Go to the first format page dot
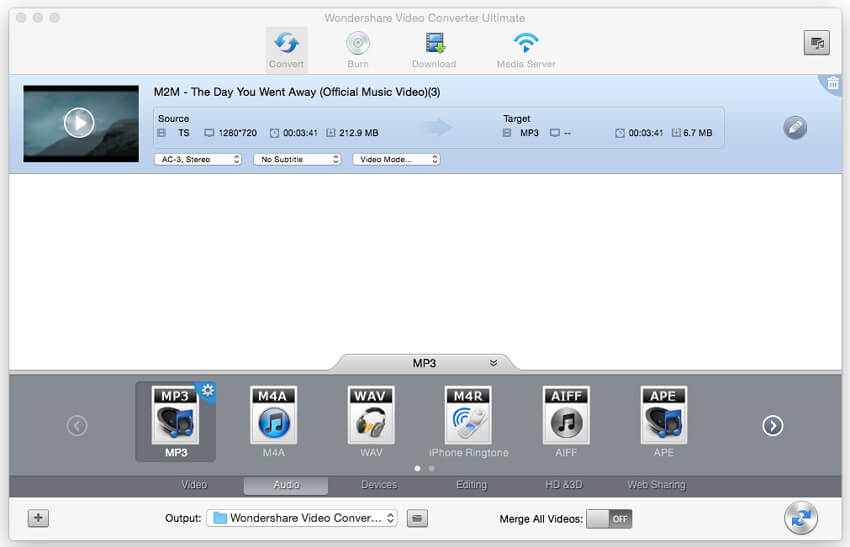Image resolution: width=850 pixels, height=547 pixels. coord(417,468)
